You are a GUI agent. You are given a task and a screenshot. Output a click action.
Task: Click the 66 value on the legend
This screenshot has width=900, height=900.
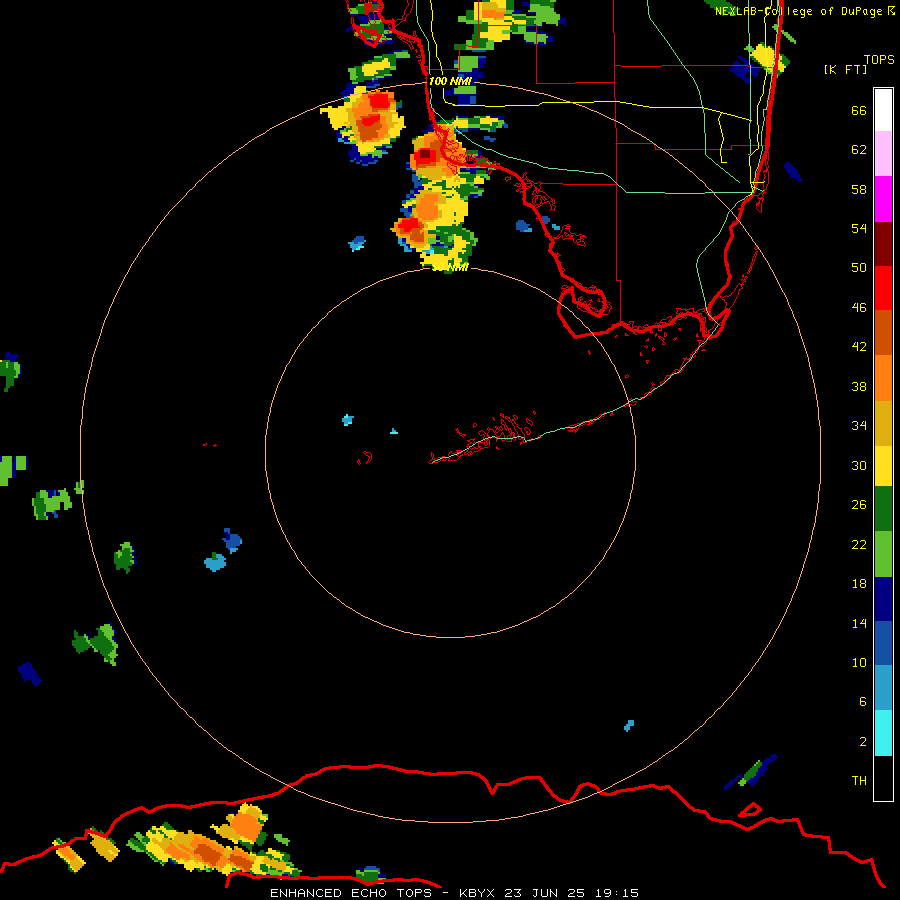(859, 111)
